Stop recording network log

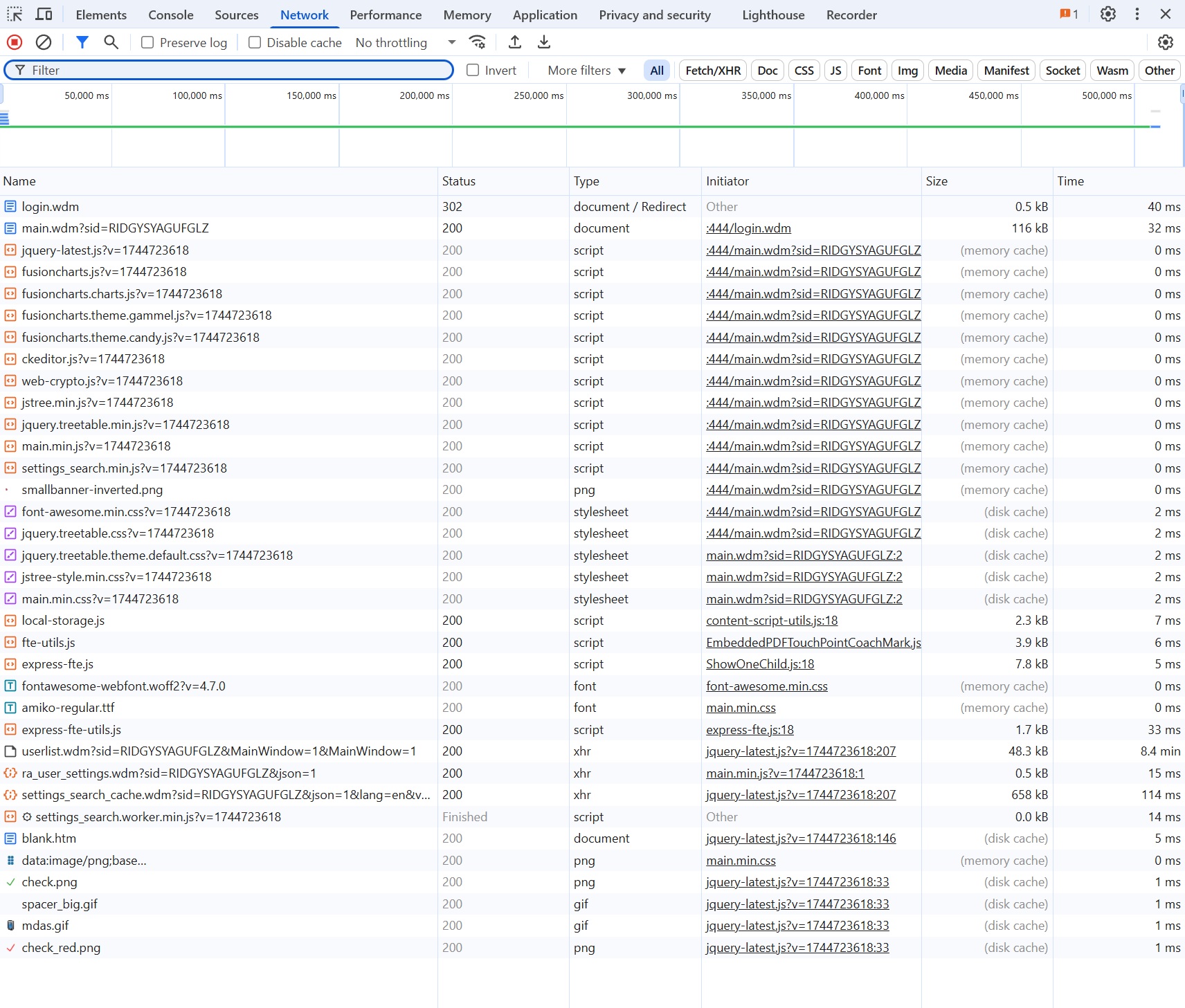tap(15, 42)
